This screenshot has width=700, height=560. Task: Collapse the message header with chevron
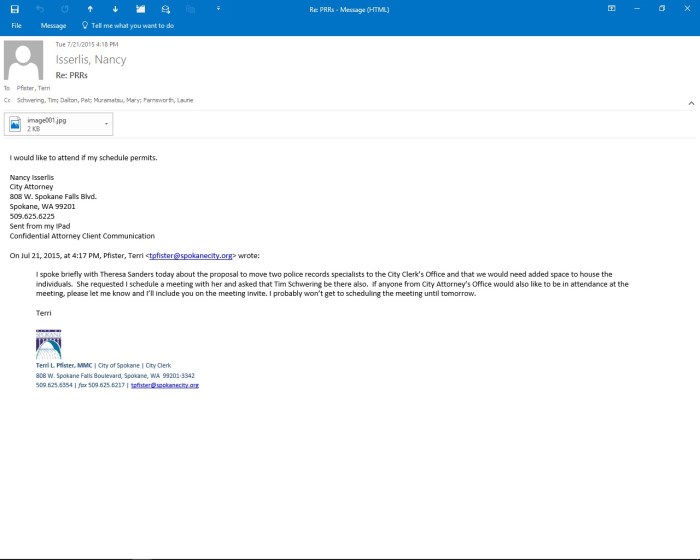[690, 102]
